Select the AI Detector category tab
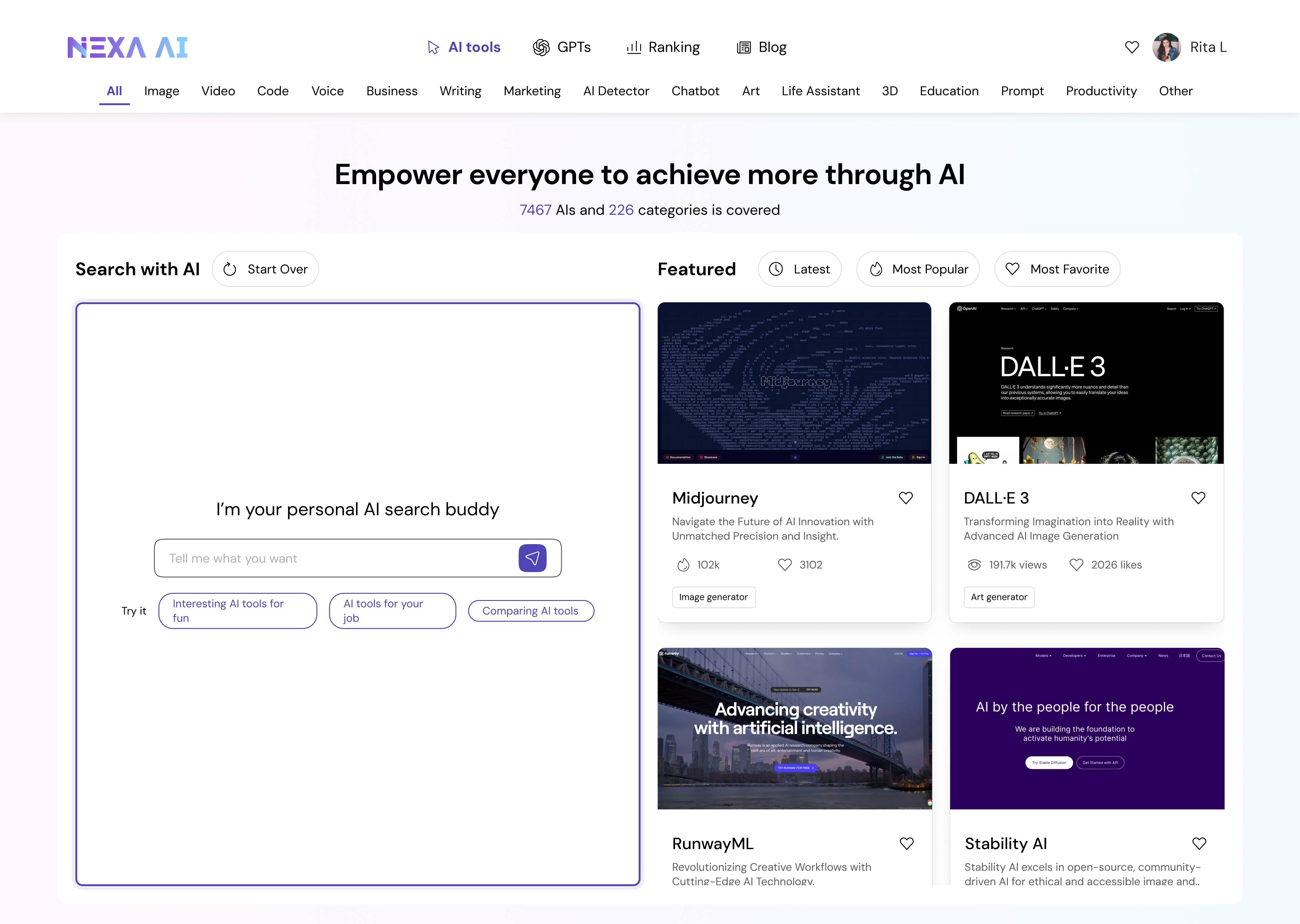 coord(616,91)
